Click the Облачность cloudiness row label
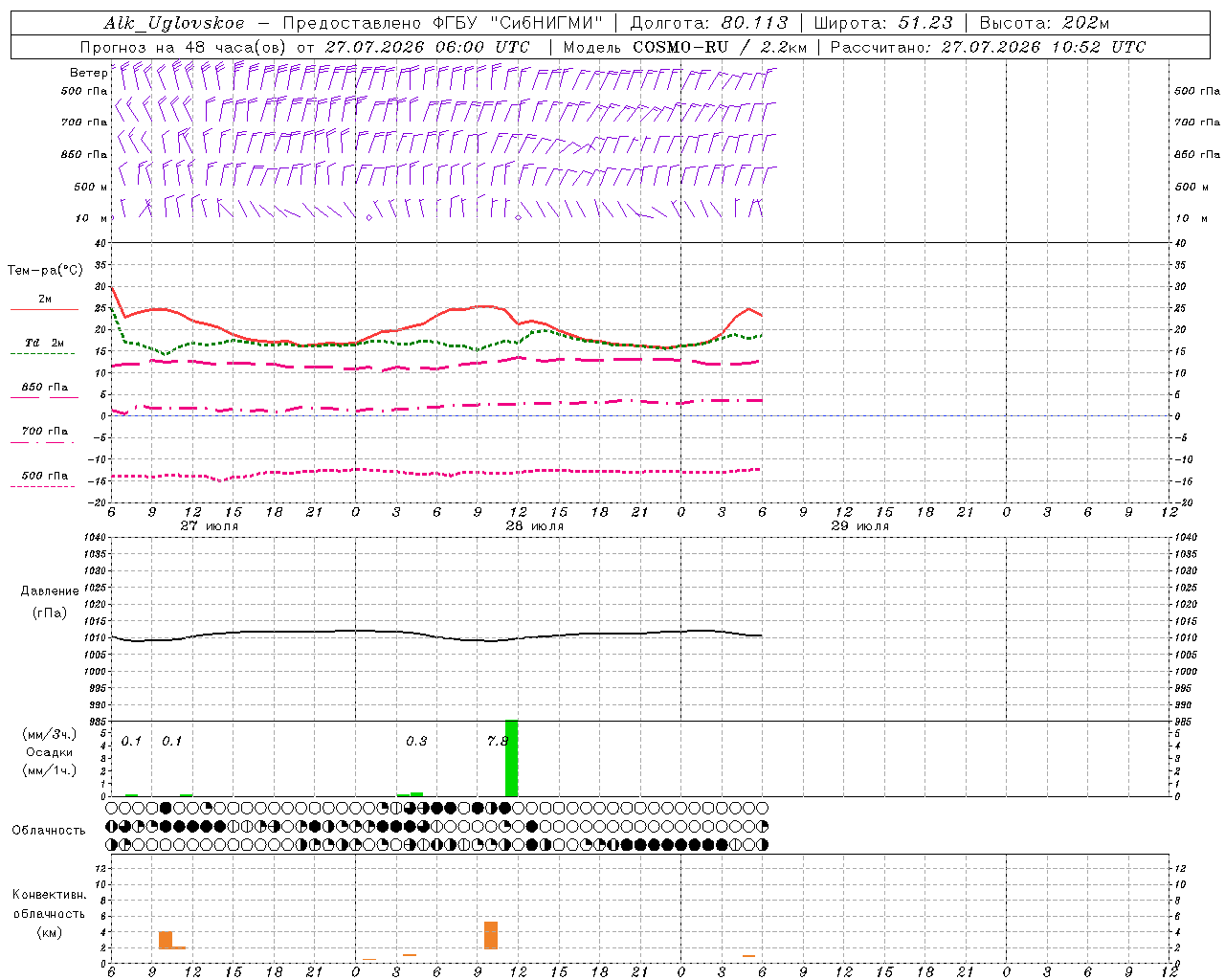The height and width of the screenshot is (980, 1225). pyautogui.click(x=49, y=830)
